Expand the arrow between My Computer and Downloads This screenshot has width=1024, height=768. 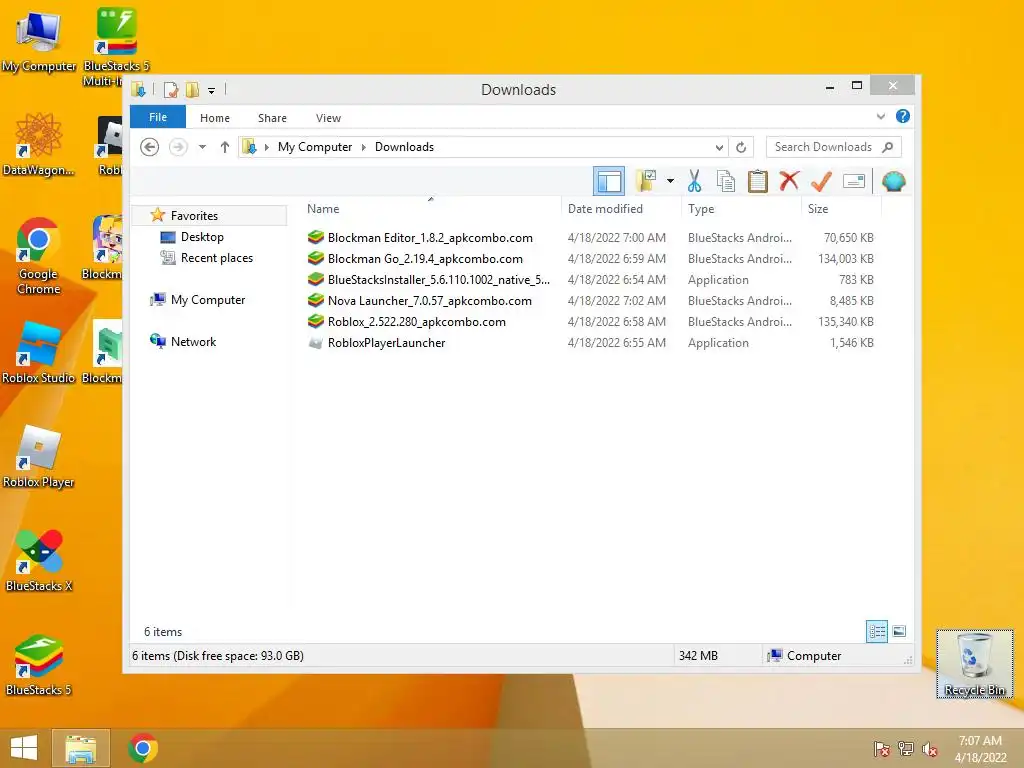363,147
